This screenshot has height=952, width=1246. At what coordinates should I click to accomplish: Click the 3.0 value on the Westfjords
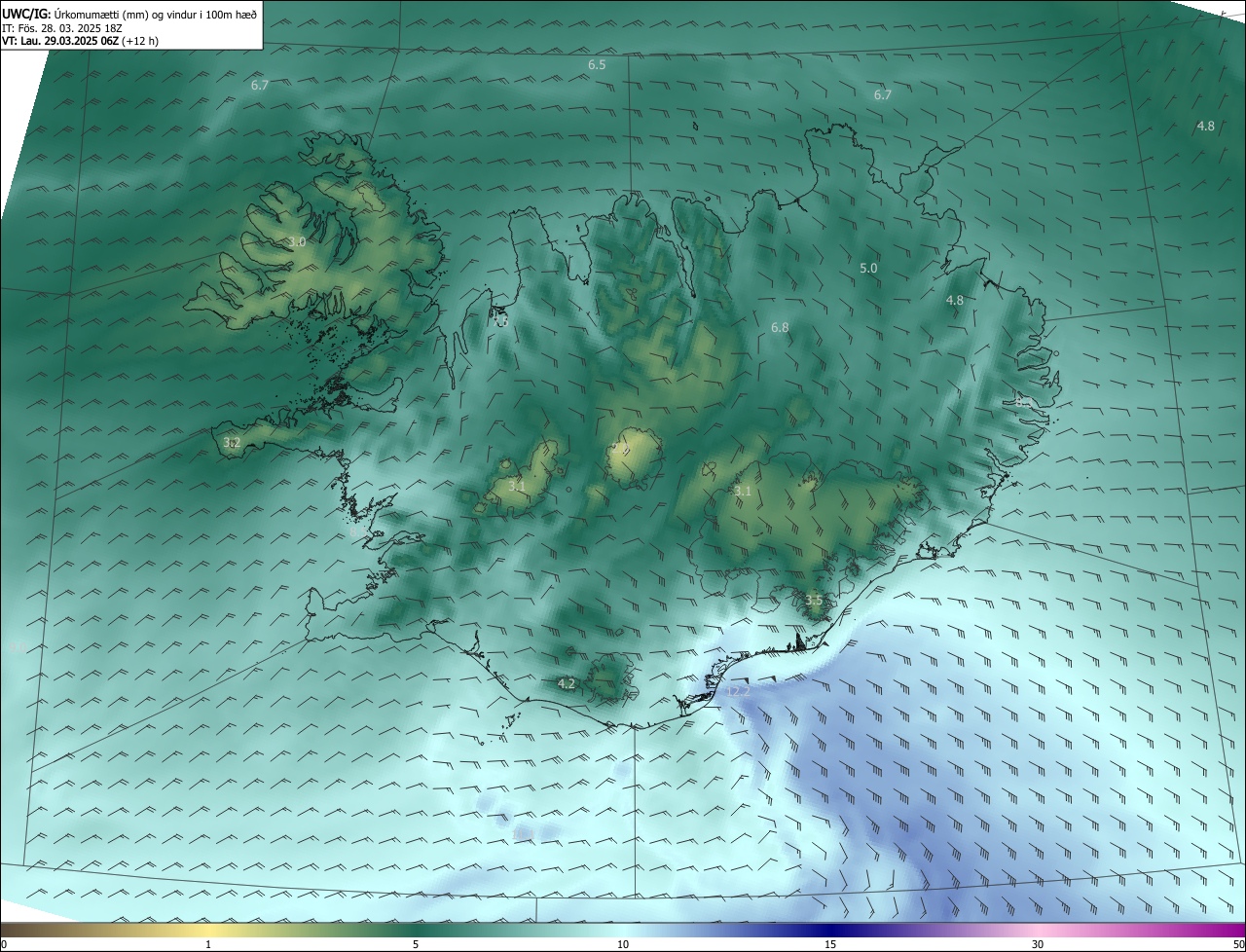(x=297, y=241)
